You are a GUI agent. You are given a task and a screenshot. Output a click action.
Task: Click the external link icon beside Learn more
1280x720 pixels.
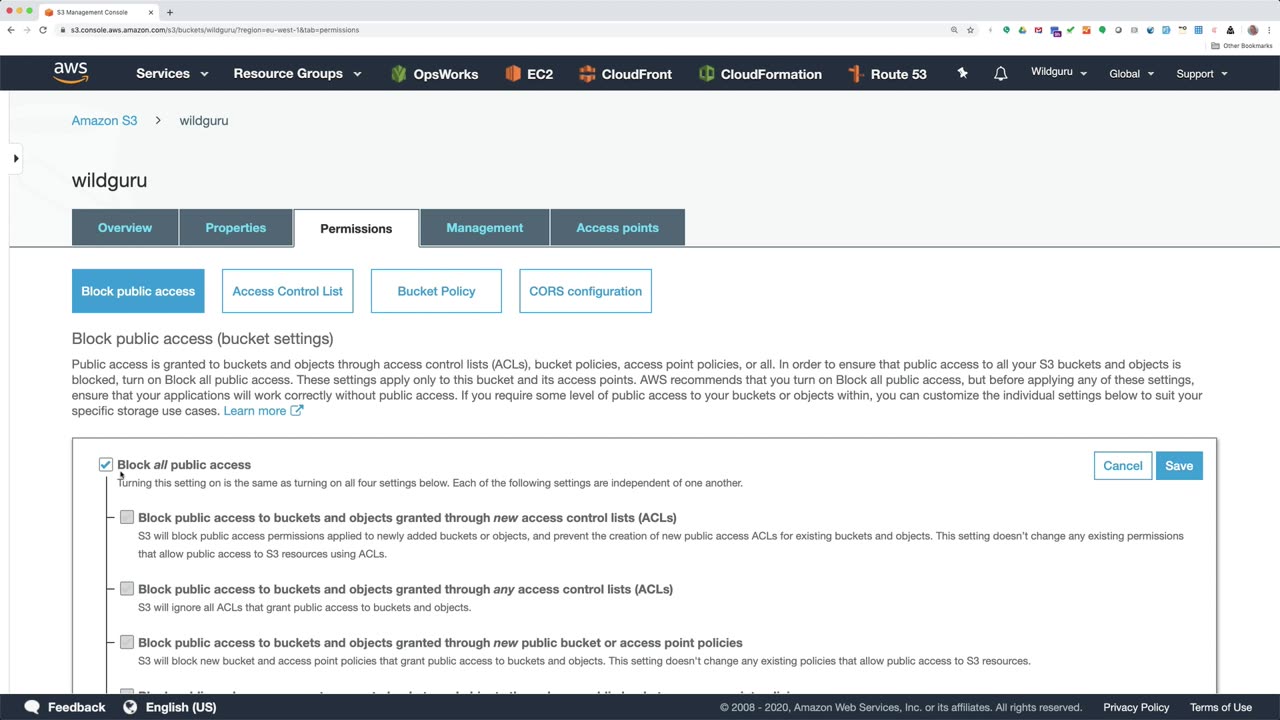(296, 410)
